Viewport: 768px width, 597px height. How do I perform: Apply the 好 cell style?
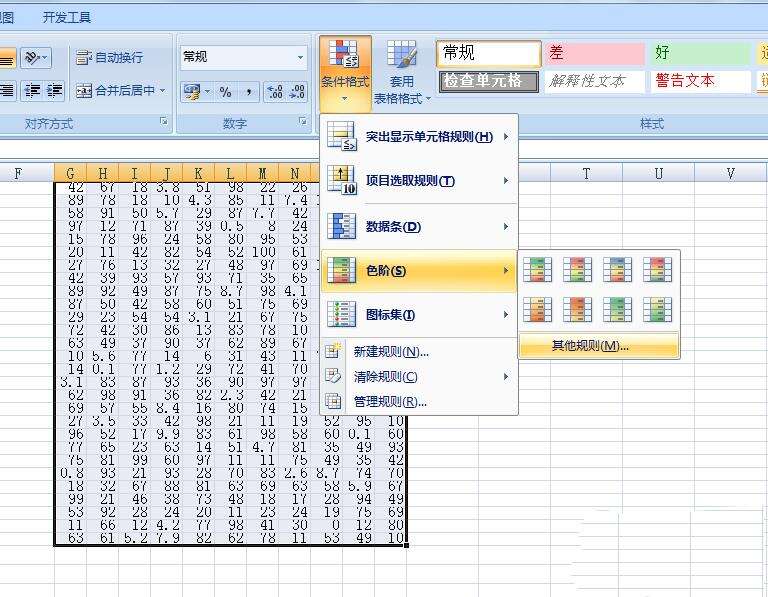(x=699, y=53)
